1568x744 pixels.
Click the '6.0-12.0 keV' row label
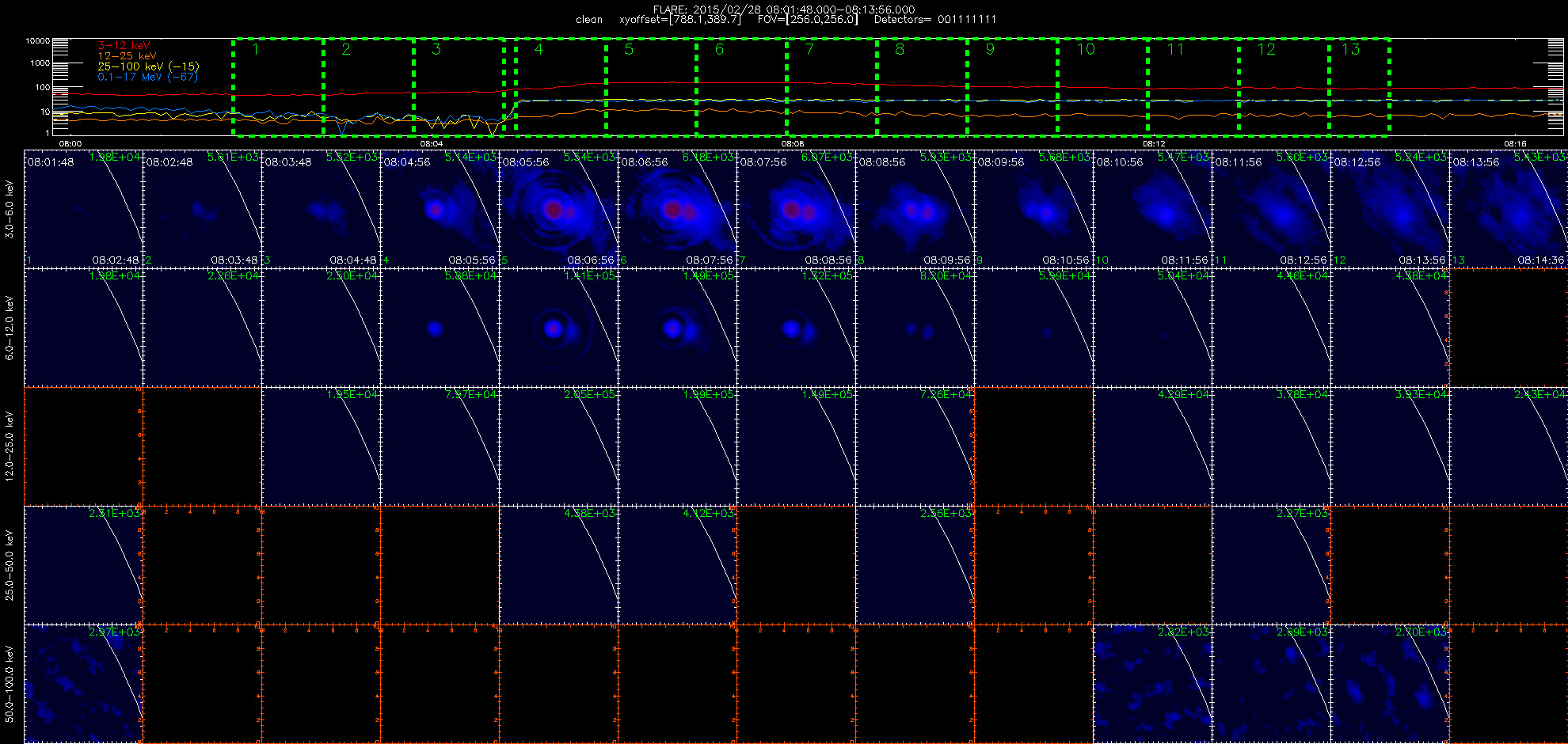(10, 328)
